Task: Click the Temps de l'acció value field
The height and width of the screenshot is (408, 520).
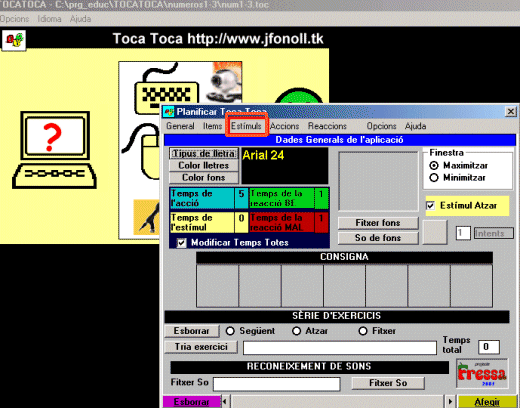Action: click(241, 198)
